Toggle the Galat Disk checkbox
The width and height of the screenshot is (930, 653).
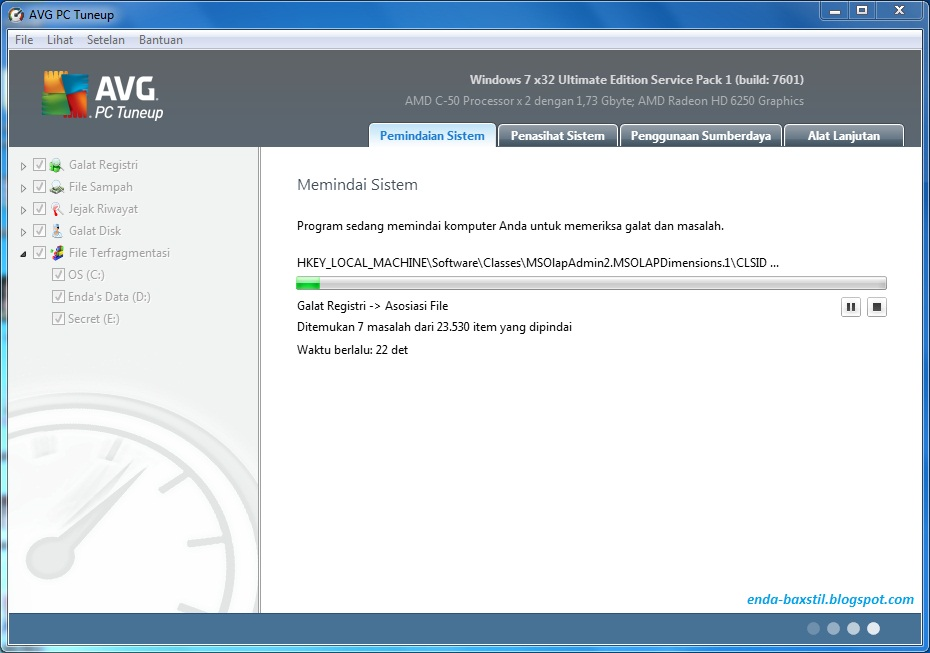[39, 231]
